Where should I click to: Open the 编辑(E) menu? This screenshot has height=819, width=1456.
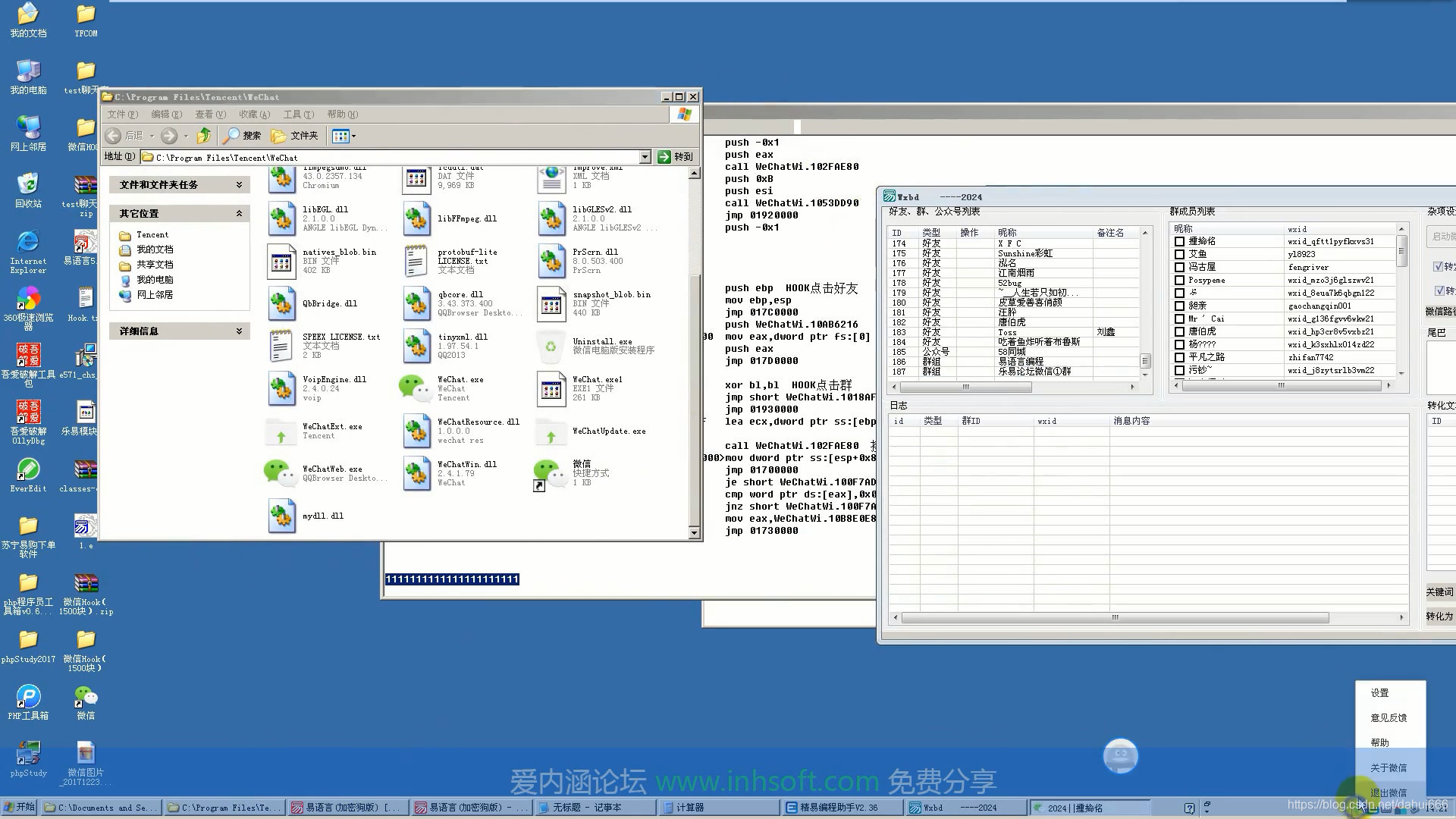(166, 115)
